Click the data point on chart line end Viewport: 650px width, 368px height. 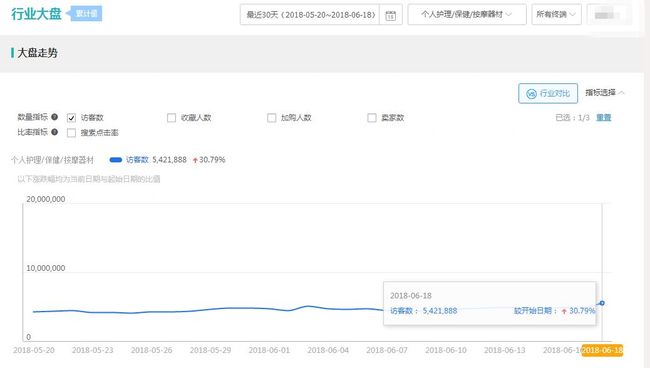pos(602,303)
